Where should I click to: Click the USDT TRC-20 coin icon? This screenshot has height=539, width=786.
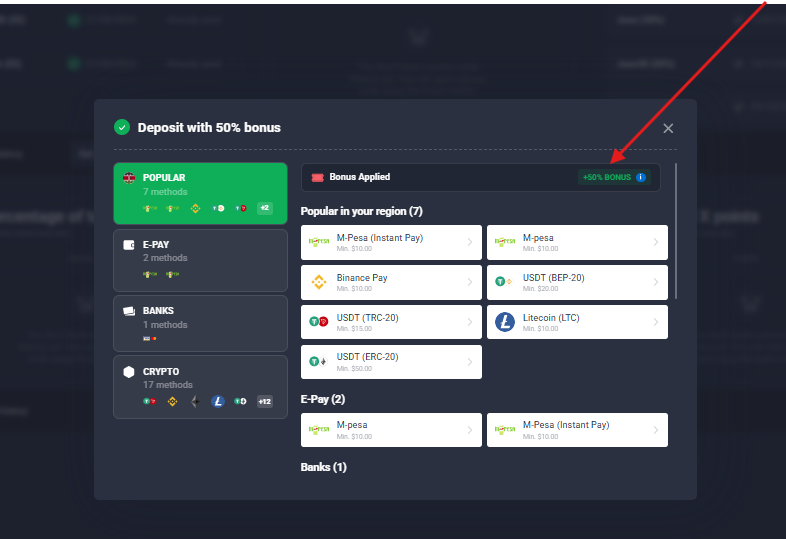point(318,322)
